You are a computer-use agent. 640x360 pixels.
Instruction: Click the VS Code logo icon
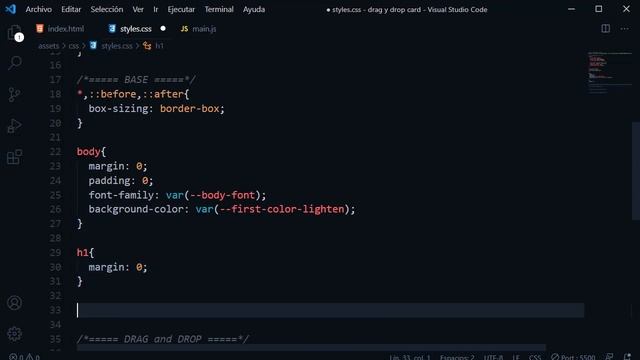coord(11,9)
